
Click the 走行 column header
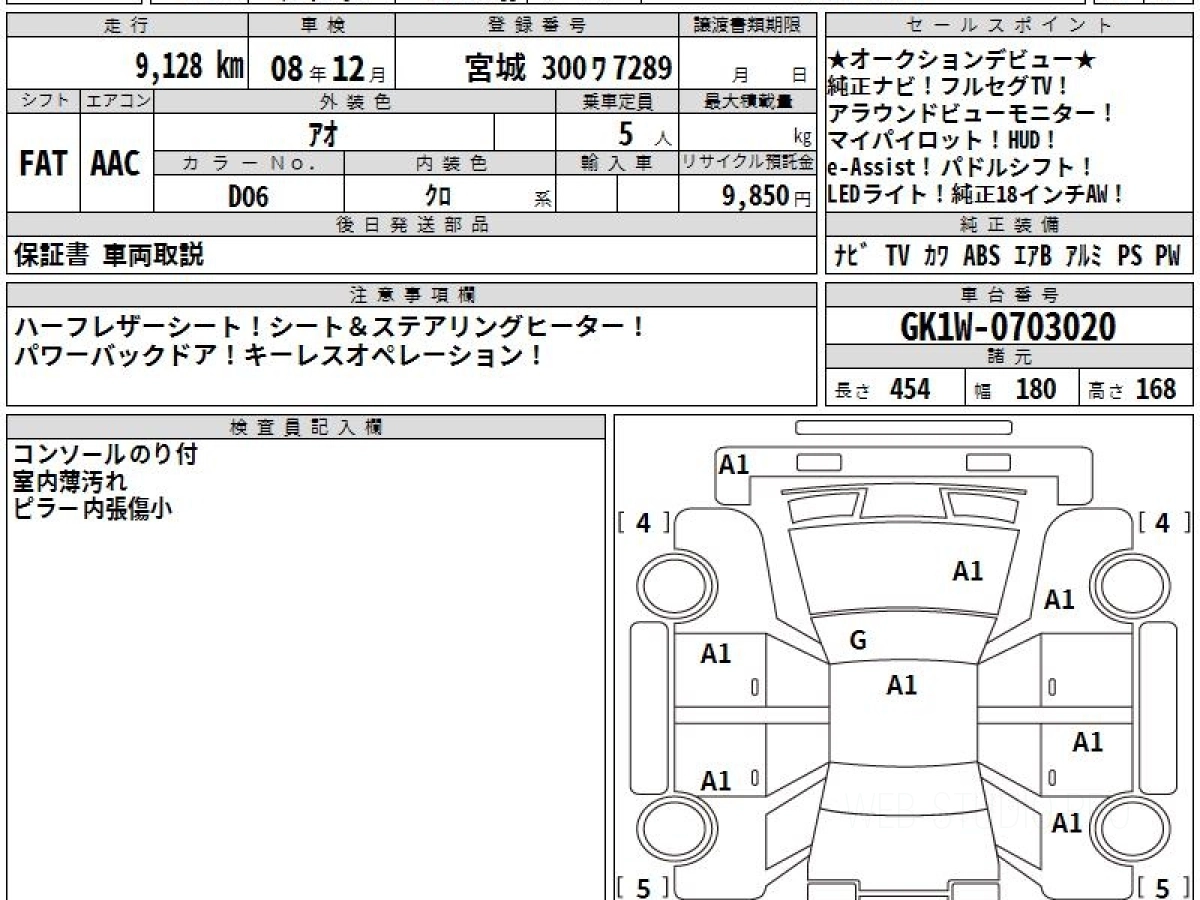pyautogui.click(x=126, y=26)
